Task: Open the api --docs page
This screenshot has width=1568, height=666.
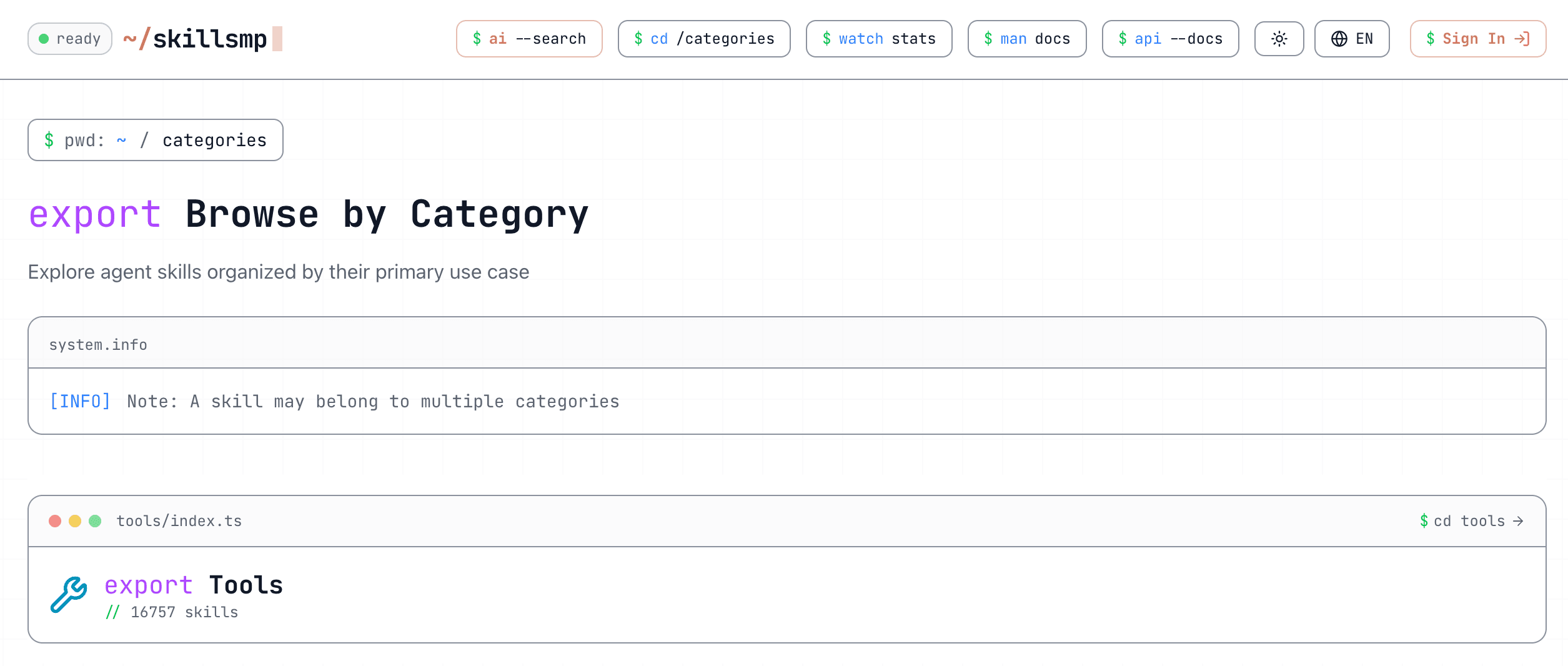Action: 1170,39
